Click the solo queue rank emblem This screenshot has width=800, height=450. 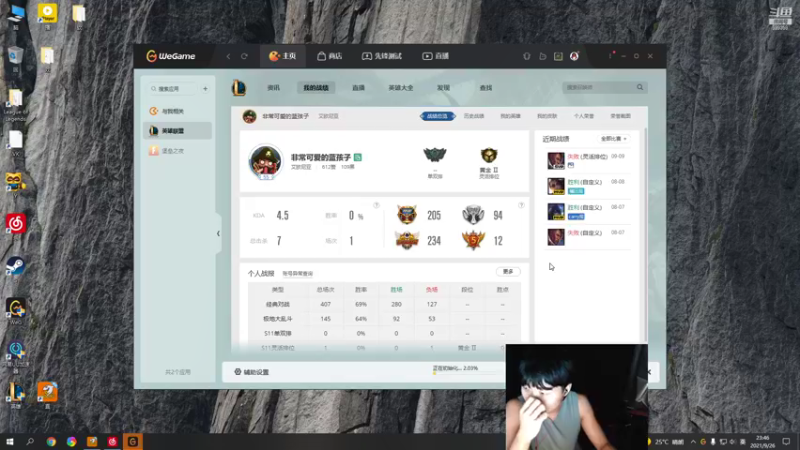point(435,155)
